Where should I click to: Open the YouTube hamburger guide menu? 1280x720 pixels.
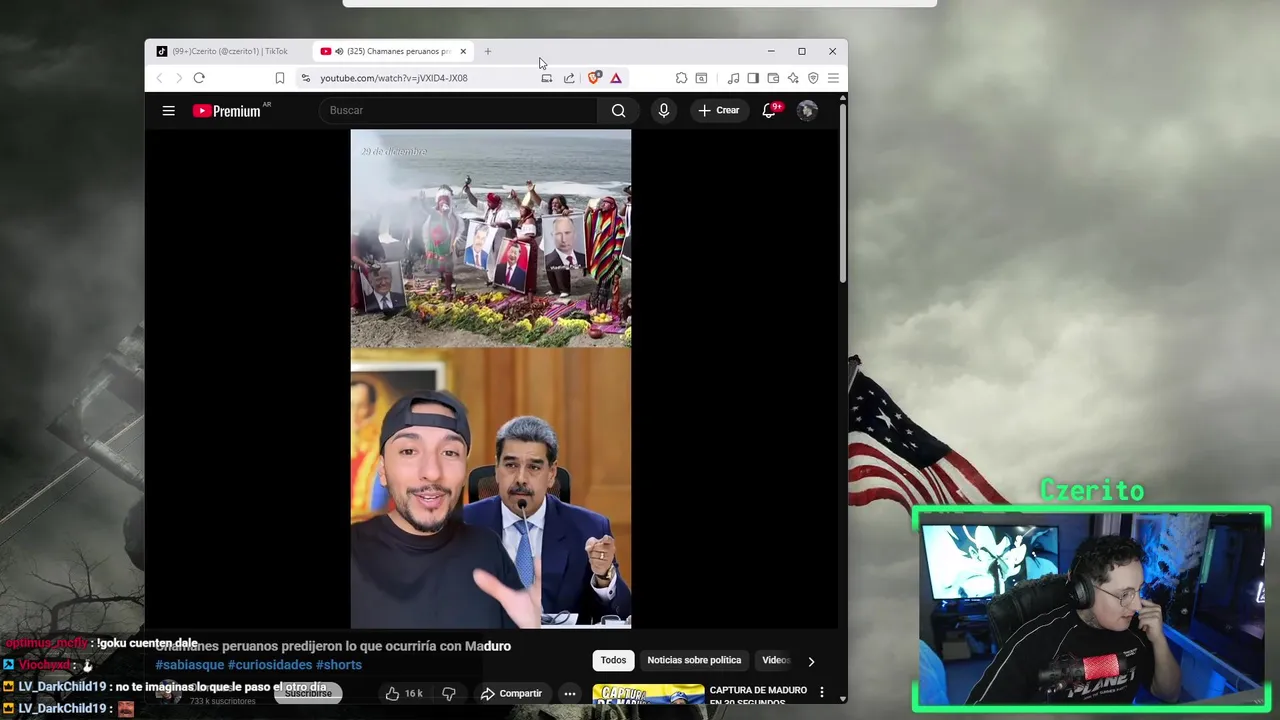pyautogui.click(x=168, y=111)
